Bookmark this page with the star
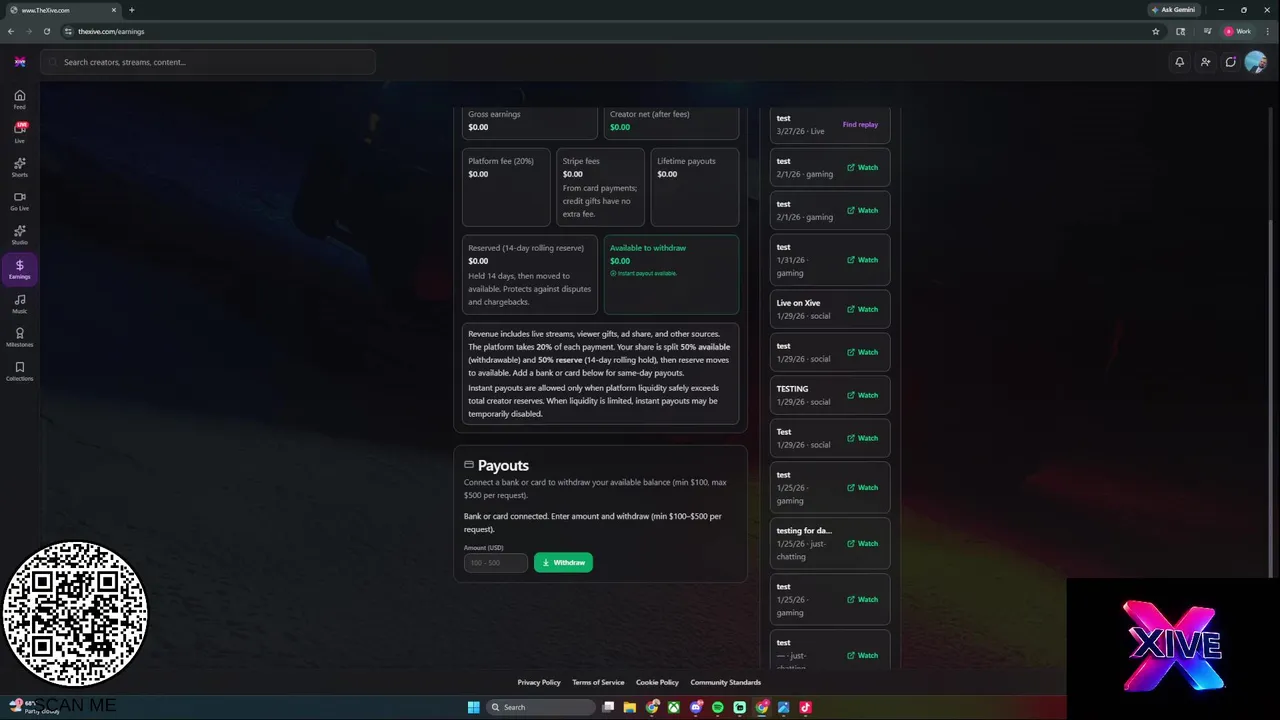Screen dimensions: 1280x720 [x=1156, y=31]
